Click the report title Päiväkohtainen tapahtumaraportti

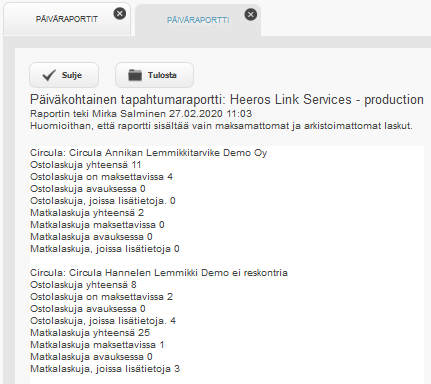[x=227, y=100]
